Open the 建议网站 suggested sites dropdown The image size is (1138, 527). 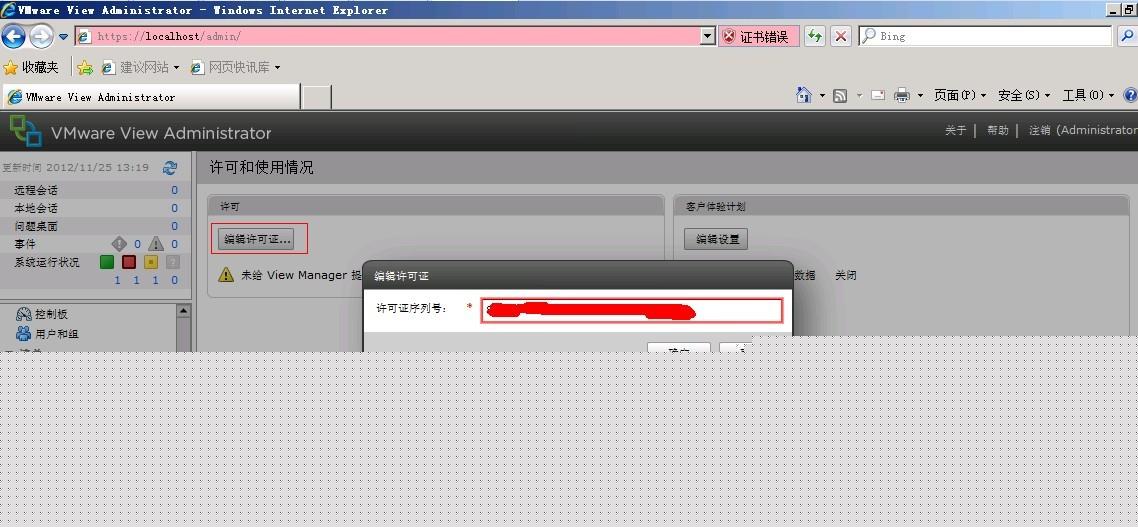[x=140, y=68]
